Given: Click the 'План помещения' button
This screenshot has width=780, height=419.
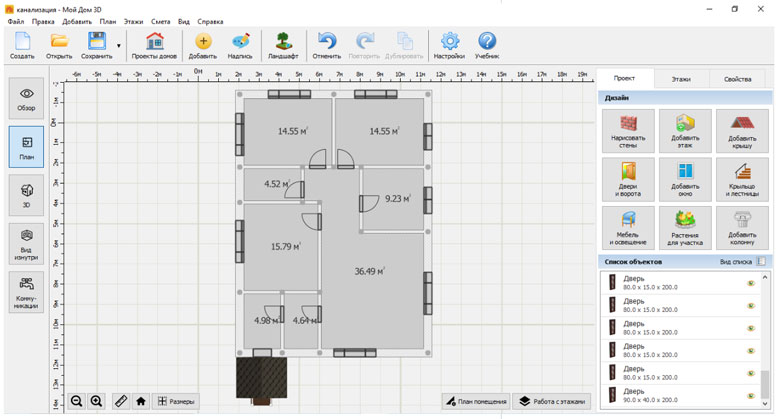Looking at the screenshot, I should (476, 401).
